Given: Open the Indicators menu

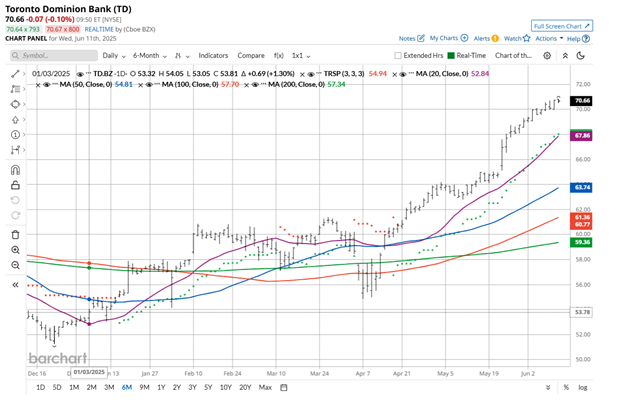Looking at the screenshot, I should tap(213, 56).
